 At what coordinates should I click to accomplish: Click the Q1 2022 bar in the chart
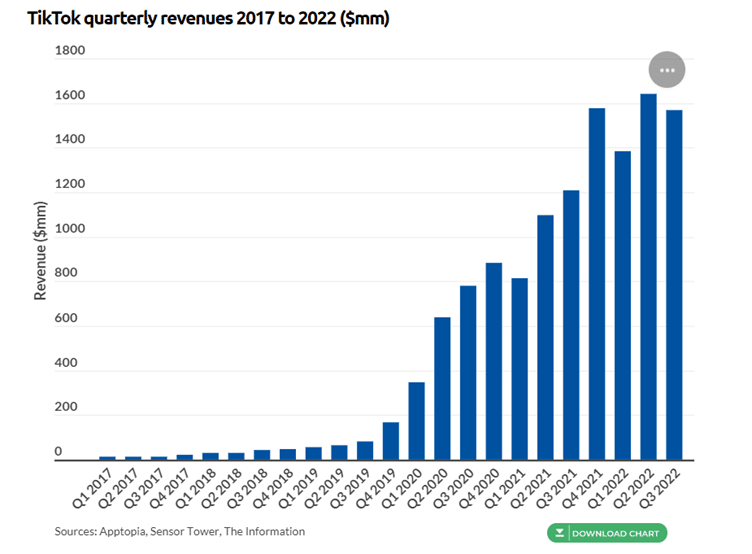pos(622,305)
